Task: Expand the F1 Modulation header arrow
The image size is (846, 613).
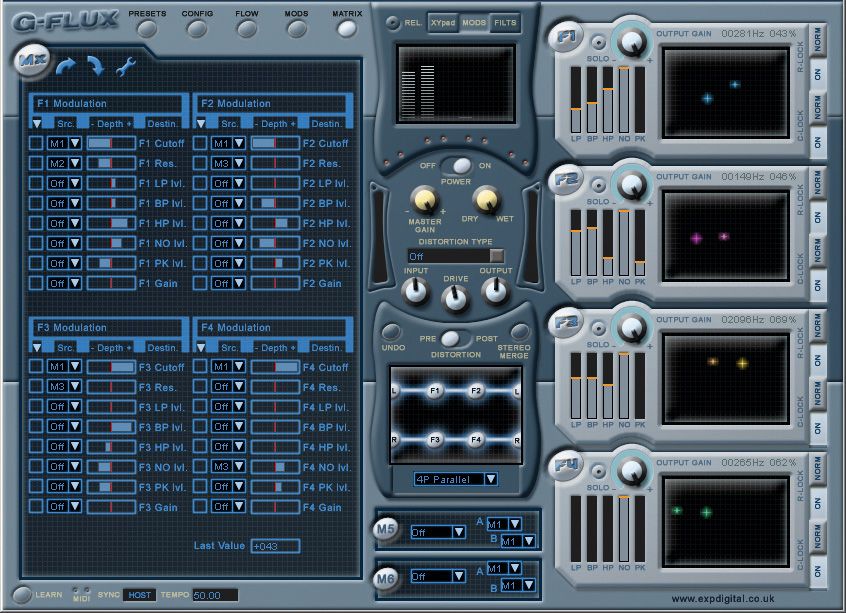Action: [x=37, y=124]
